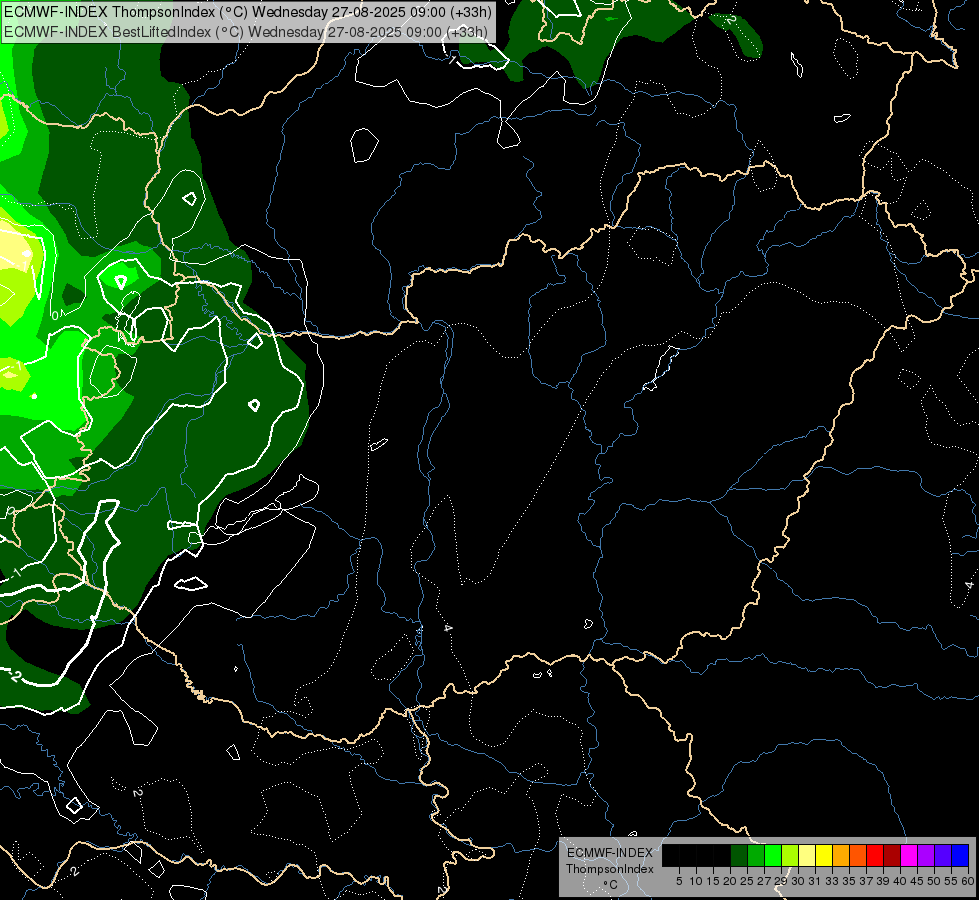The width and height of the screenshot is (979, 900).
Task: Click the legend tick value 35
Action: pos(849,881)
